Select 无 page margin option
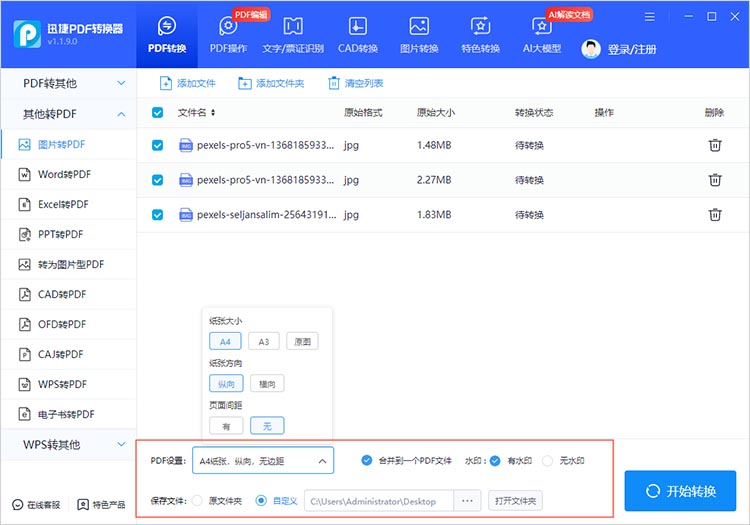This screenshot has height=525, width=750. click(267, 426)
